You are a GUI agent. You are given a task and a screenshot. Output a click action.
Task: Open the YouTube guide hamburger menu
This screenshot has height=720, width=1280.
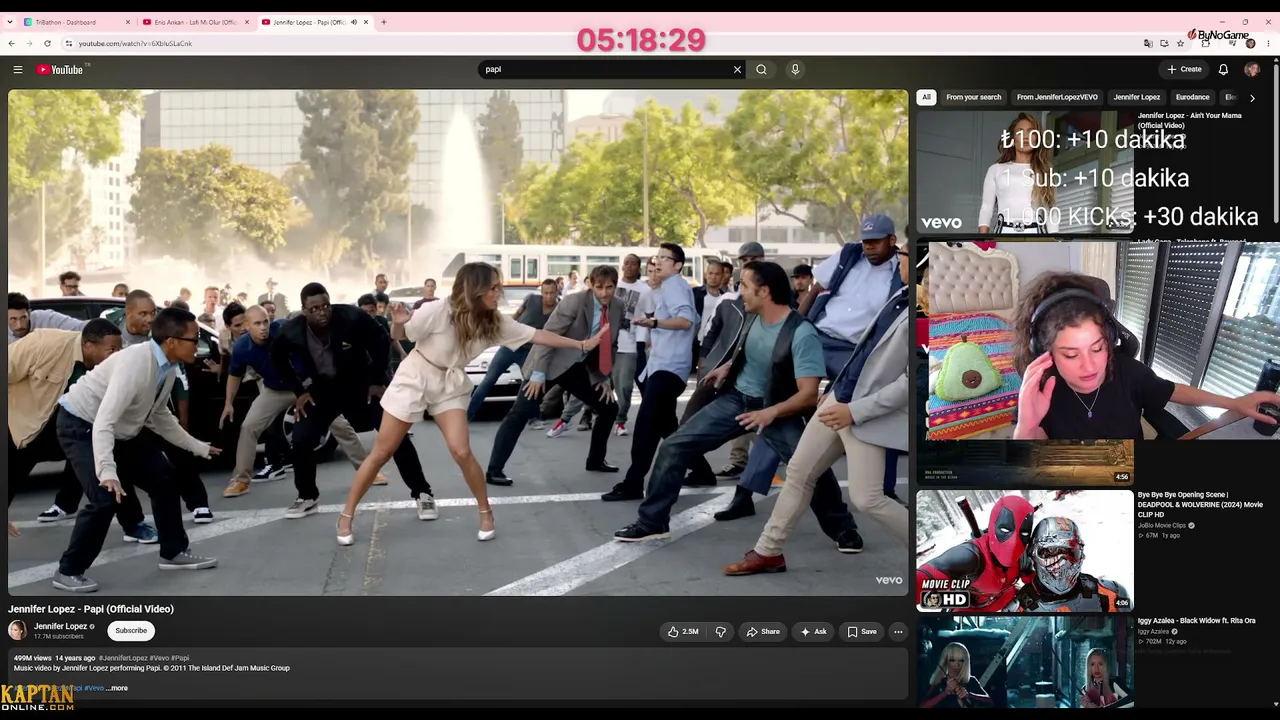click(x=18, y=69)
